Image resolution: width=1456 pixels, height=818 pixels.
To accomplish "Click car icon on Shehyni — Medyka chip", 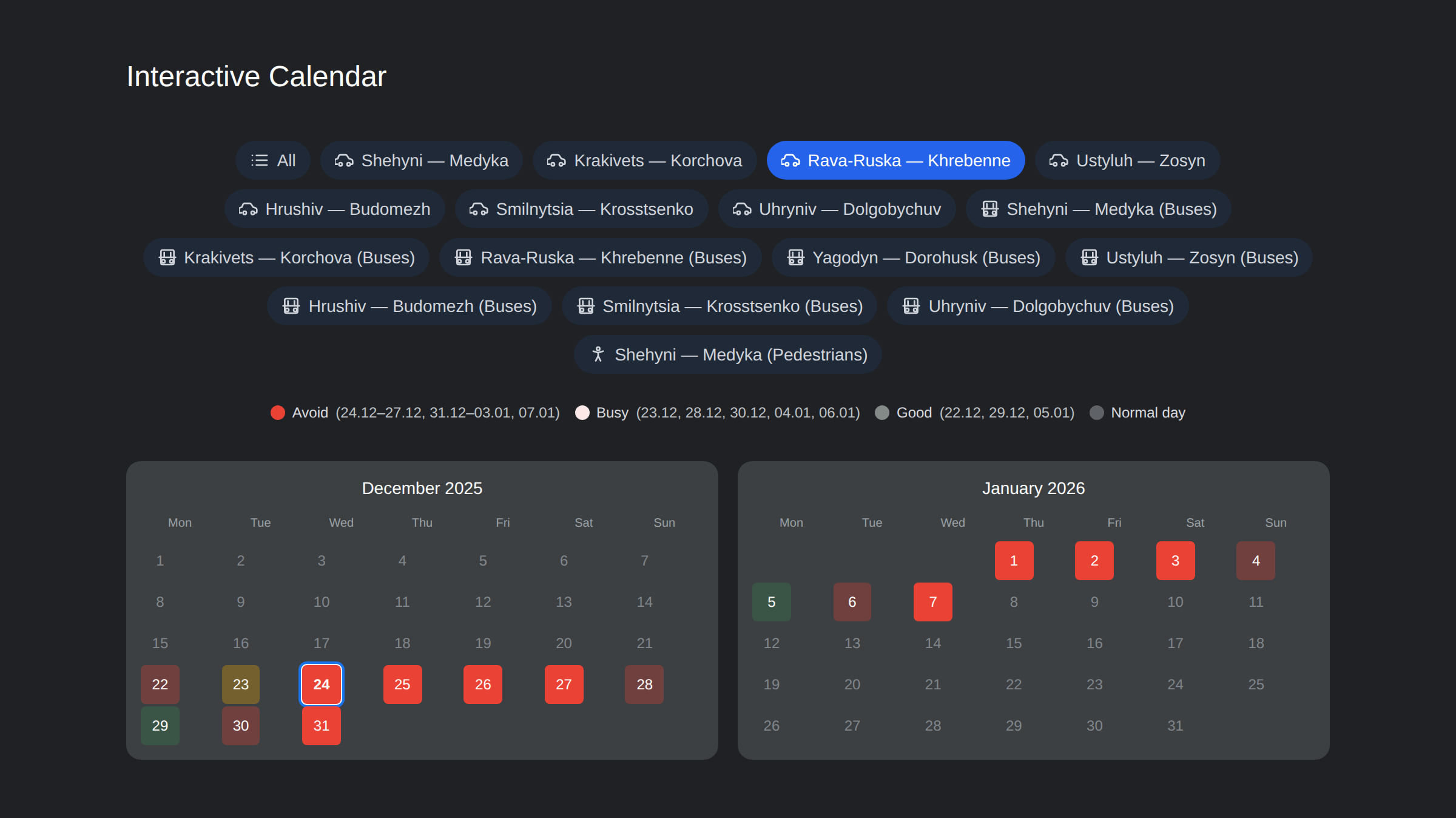I will [344, 160].
